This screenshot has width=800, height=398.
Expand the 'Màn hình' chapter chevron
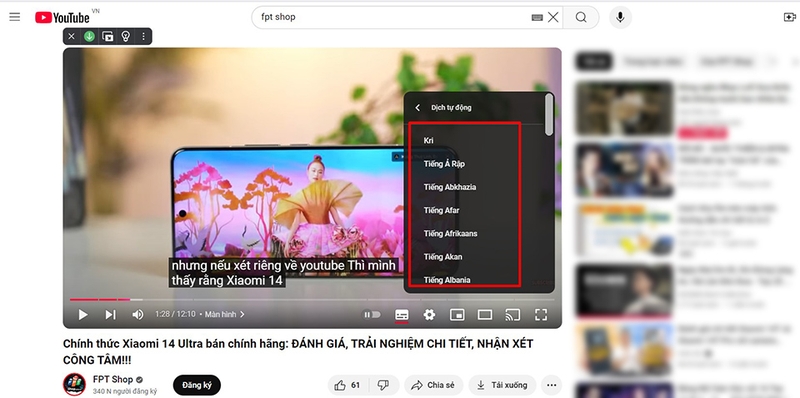pyautogui.click(x=242, y=315)
